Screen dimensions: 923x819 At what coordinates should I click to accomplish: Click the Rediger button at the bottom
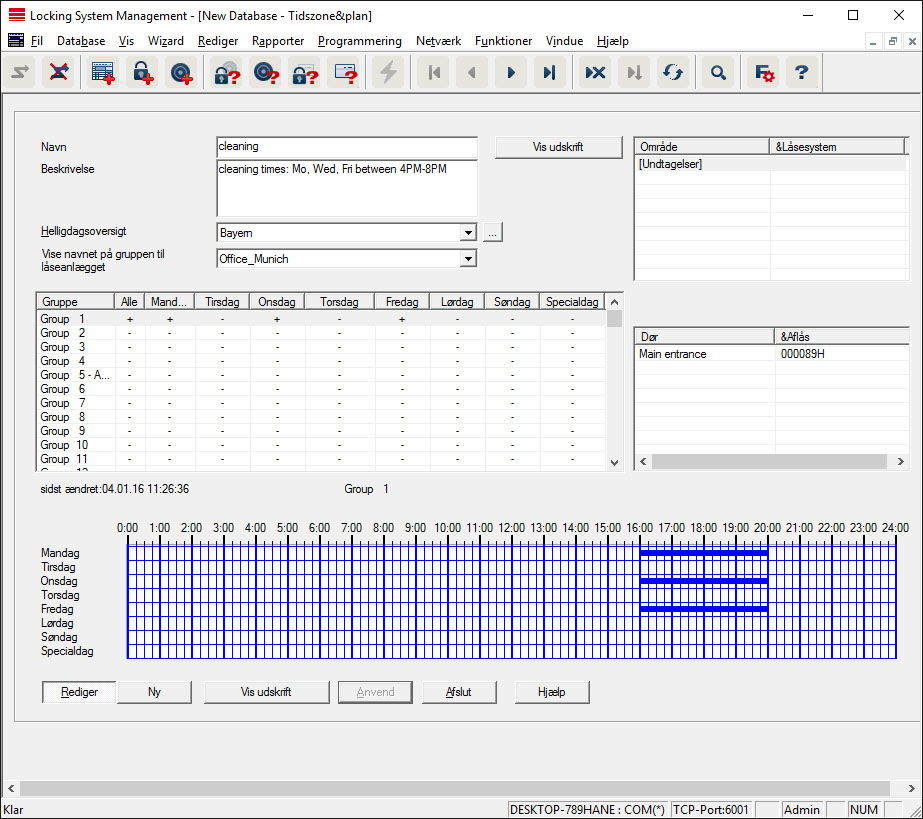click(x=79, y=692)
